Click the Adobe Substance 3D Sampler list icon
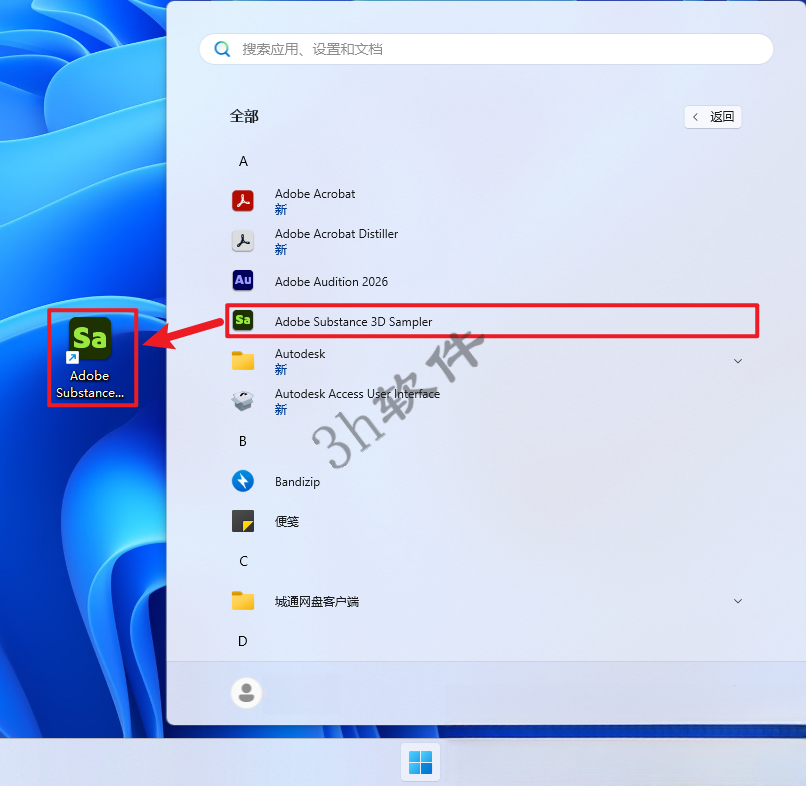 243,321
